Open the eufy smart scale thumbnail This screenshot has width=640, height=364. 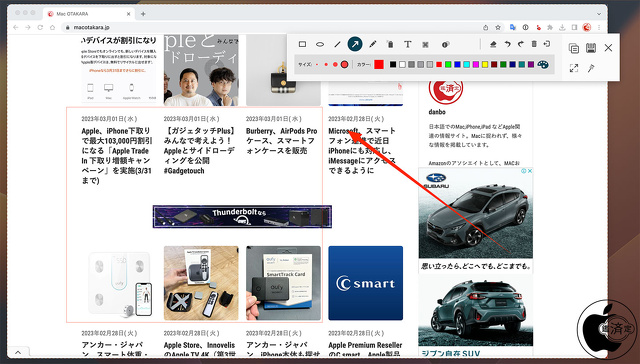point(119,283)
